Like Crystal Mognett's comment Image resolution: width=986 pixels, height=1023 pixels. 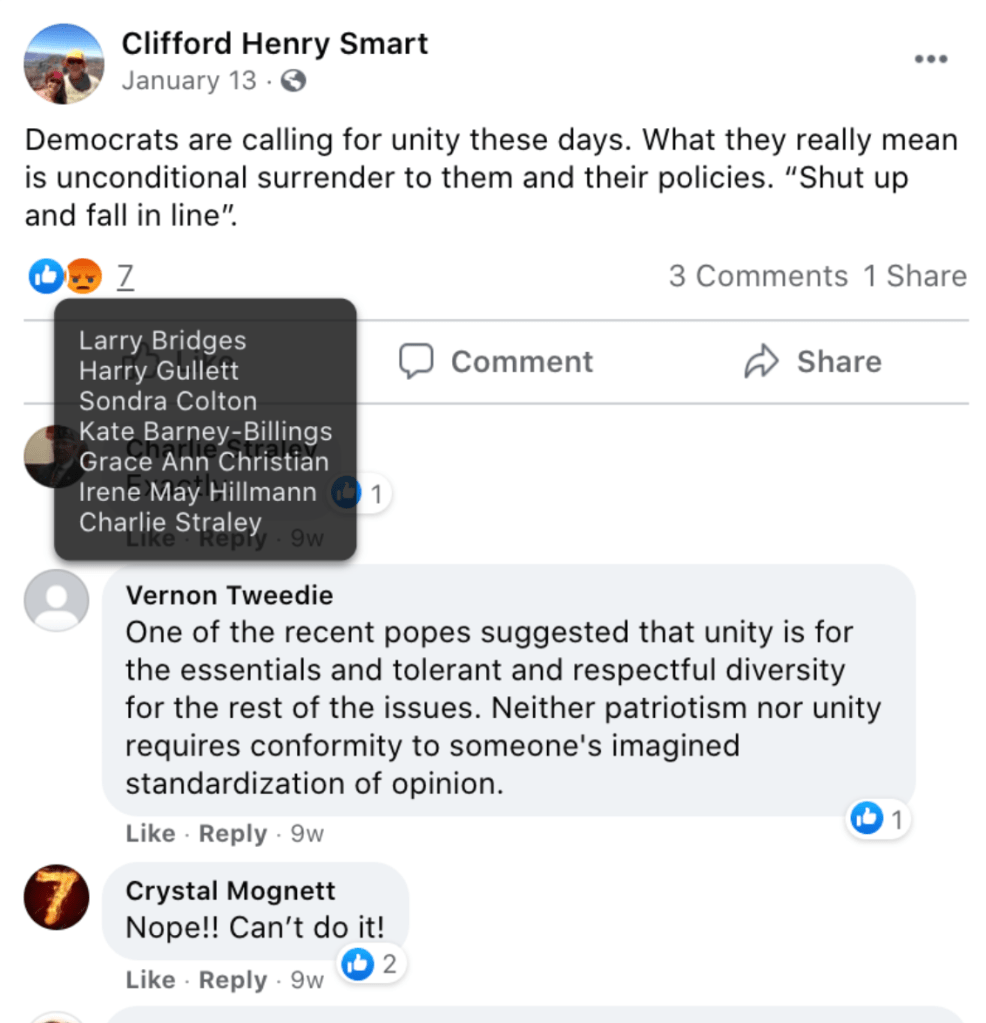click(x=150, y=980)
